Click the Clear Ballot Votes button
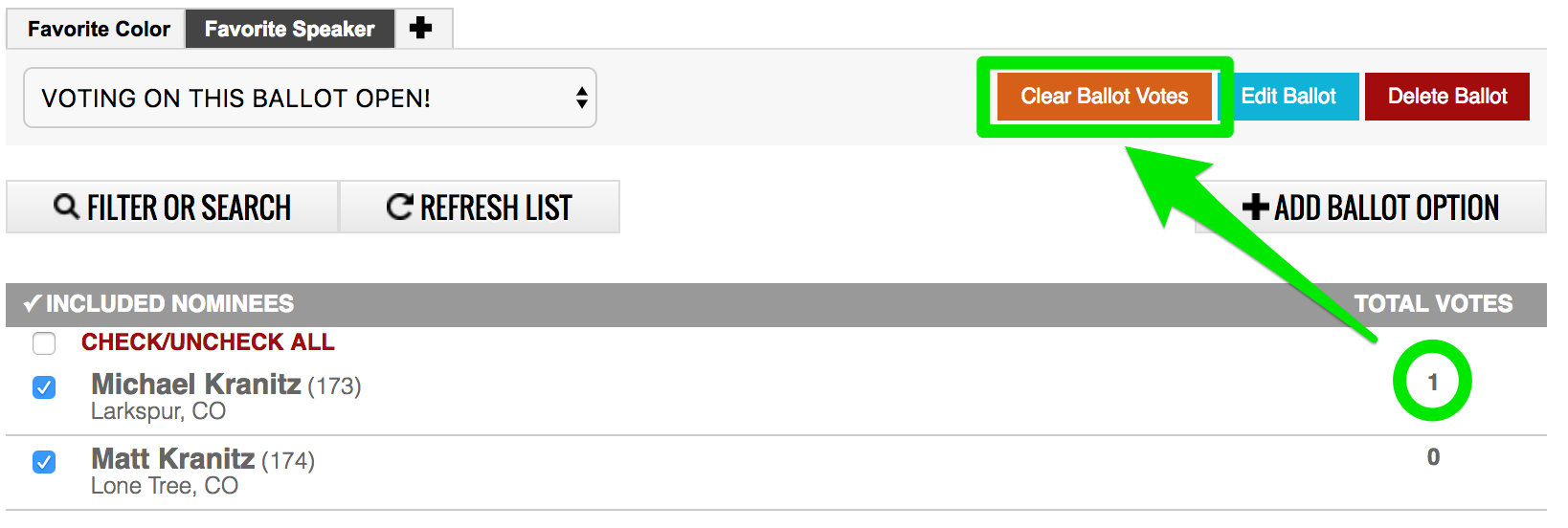1568x528 pixels. (x=1105, y=97)
